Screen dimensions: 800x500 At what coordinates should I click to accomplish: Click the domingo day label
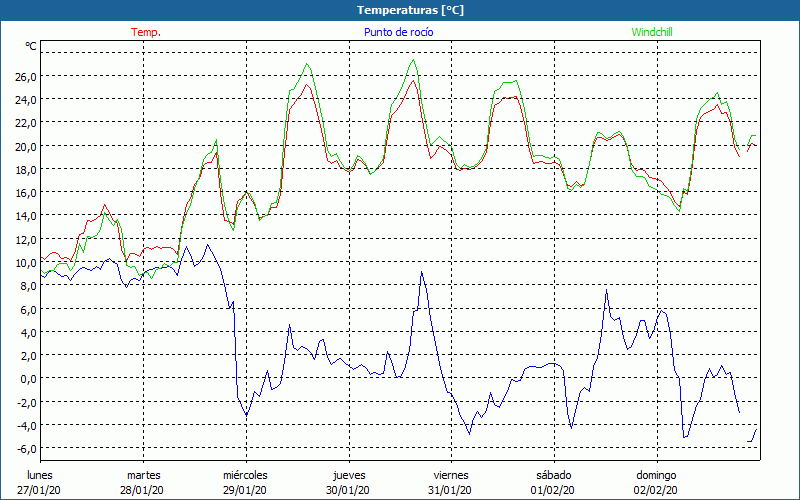(656, 475)
